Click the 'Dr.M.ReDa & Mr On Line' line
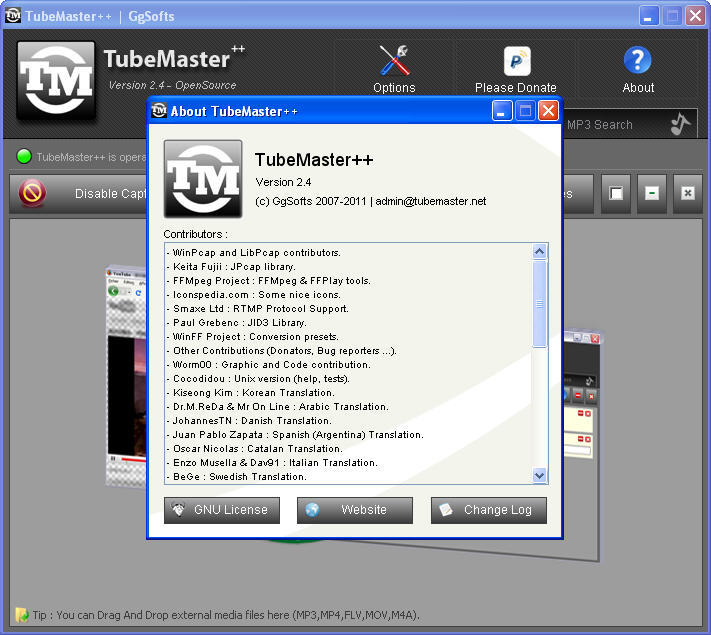The image size is (711, 635). (x=278, y=407)
